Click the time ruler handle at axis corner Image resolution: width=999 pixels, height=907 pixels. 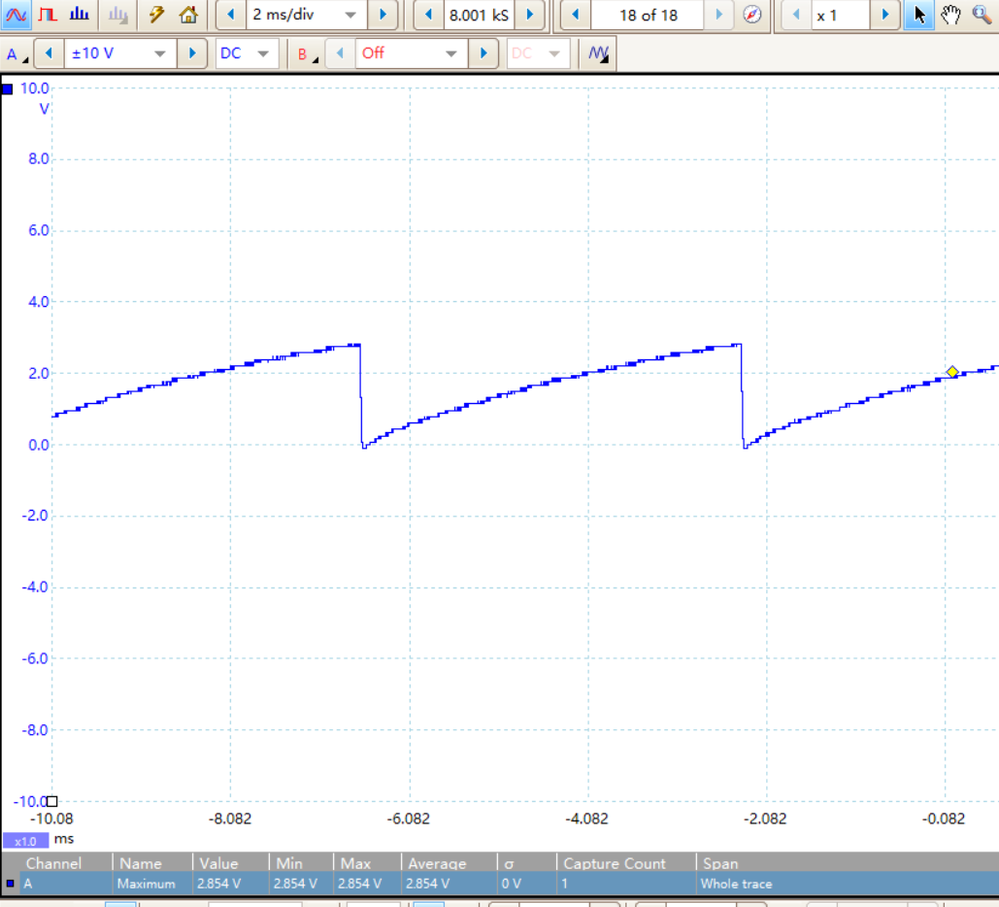coord(52,801)
